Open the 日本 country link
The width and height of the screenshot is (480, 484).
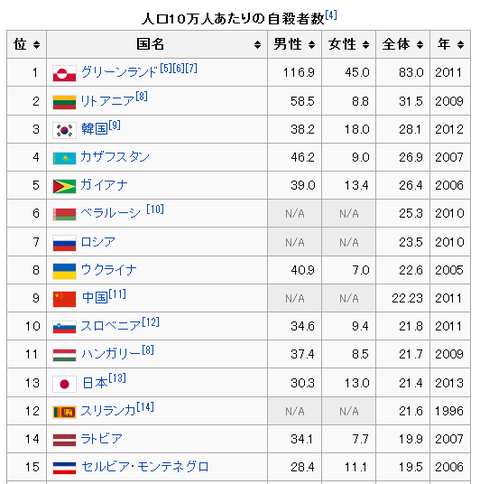click(x=95, y=383)
